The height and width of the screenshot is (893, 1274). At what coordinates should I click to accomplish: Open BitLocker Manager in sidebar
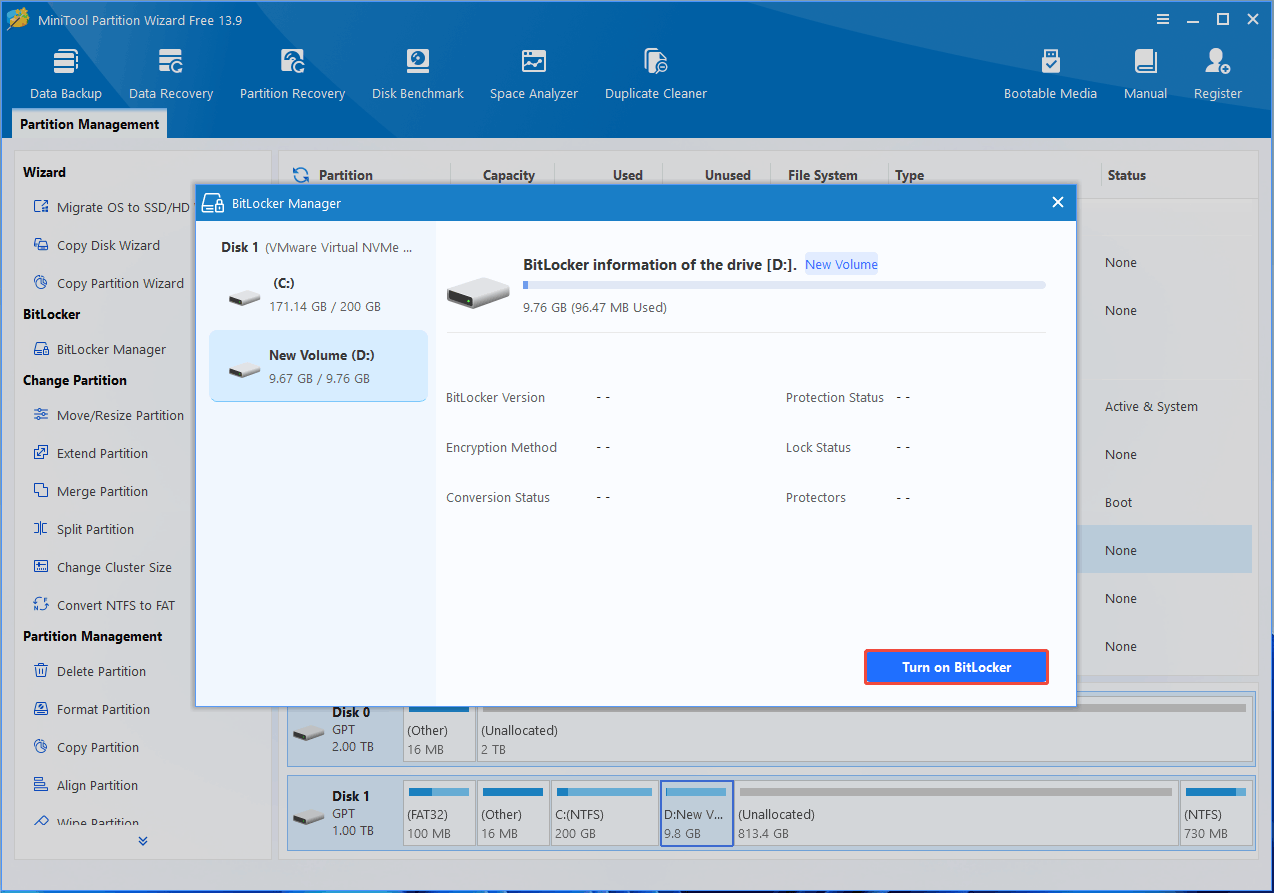(x=99, y=349)
